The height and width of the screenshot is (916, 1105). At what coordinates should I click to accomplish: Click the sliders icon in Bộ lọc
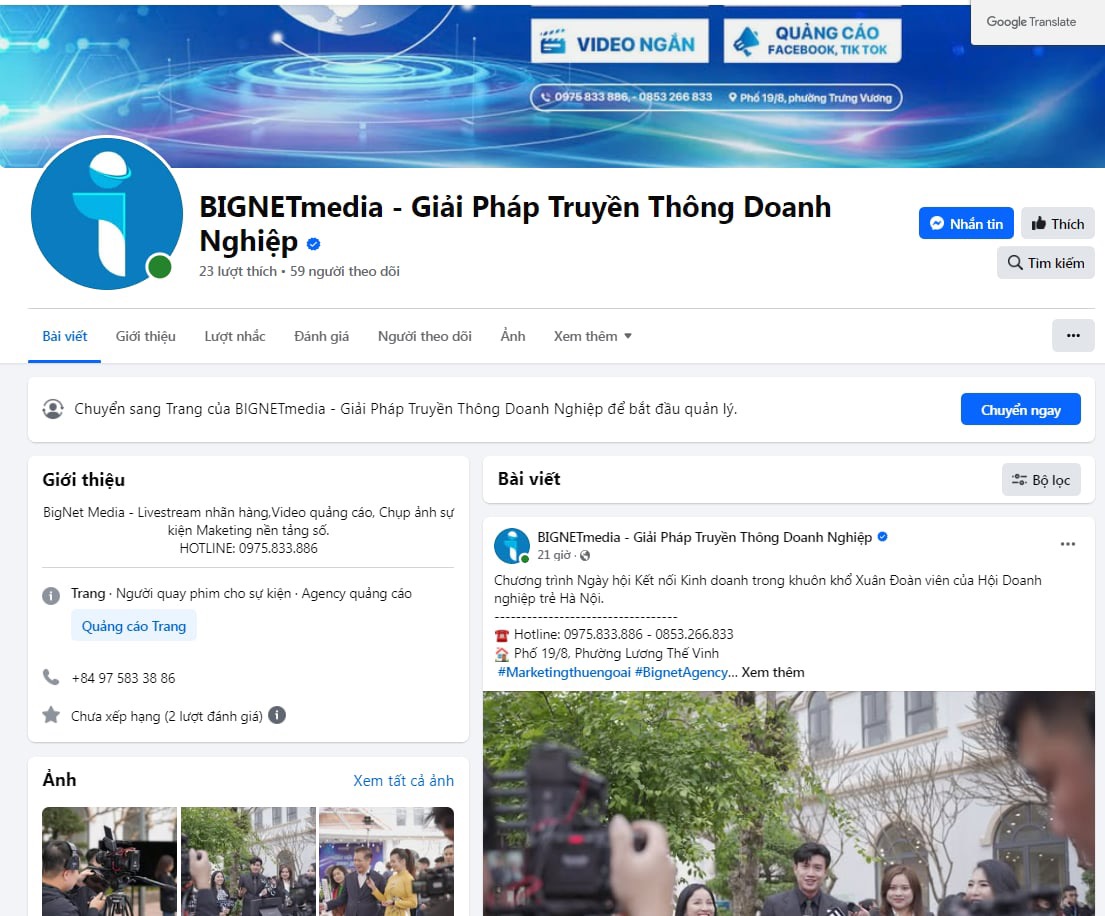(x=1019, y=480)
